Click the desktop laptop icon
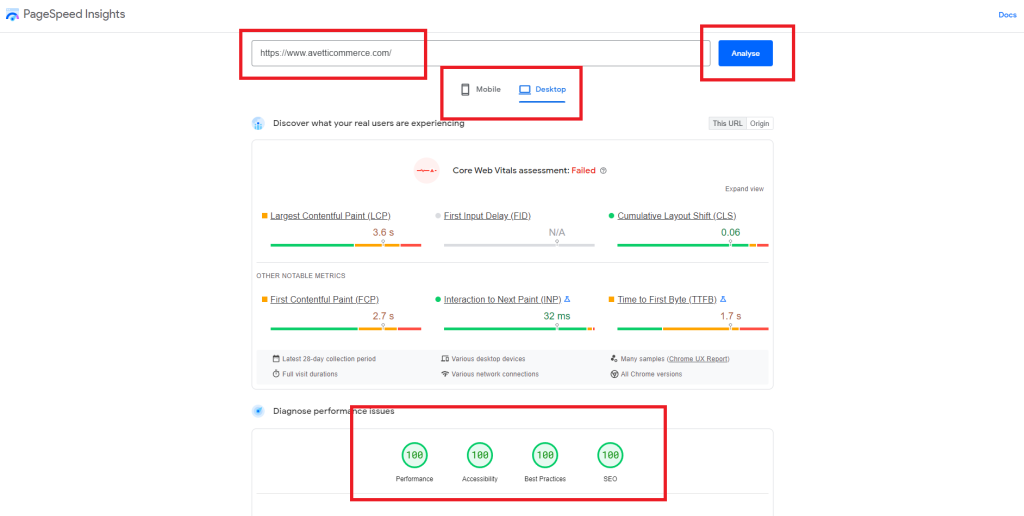The width and height of the screenshot is (1024, 516). 525,89
